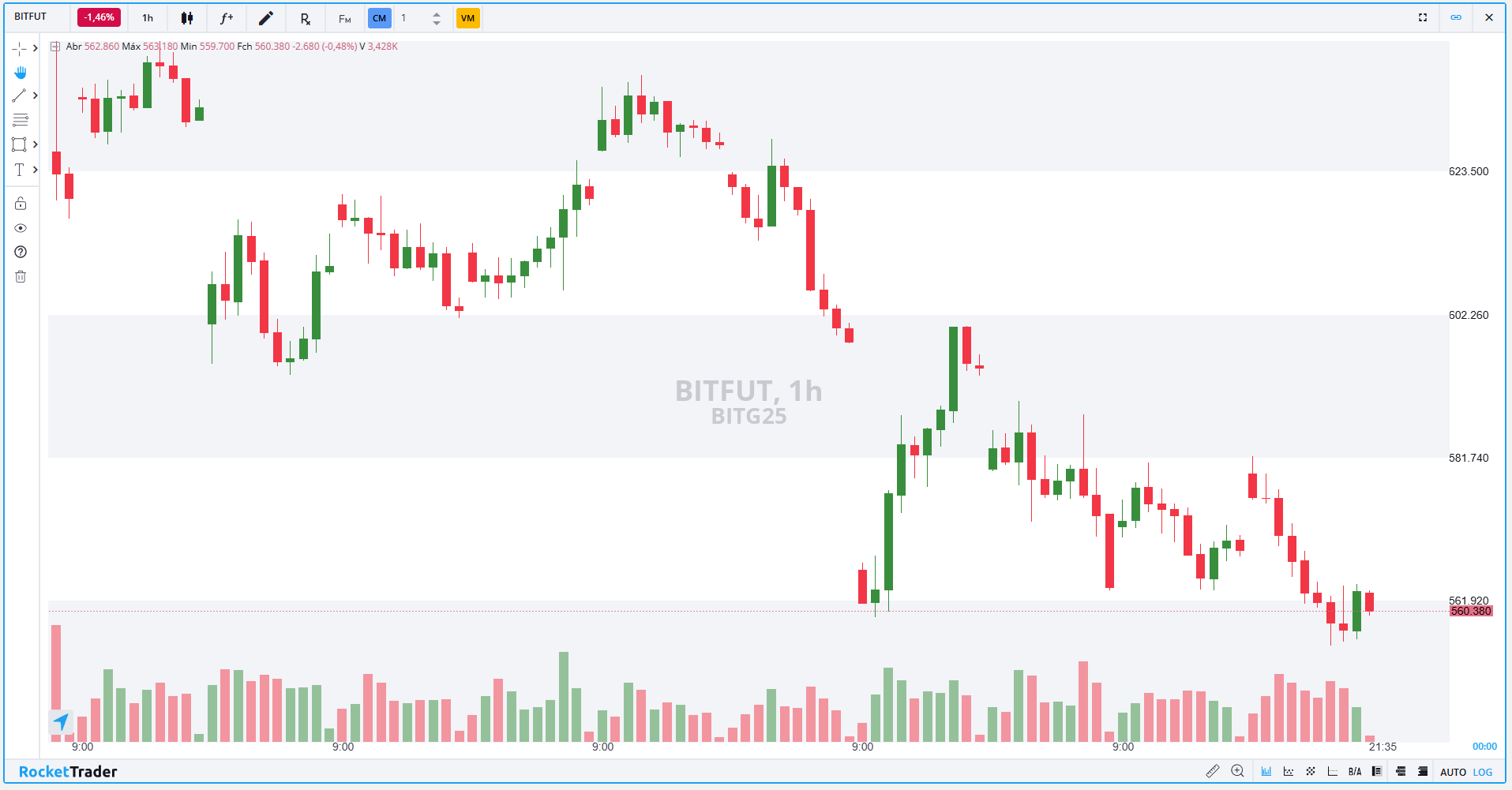Toggle LOG scale at bottom right
The image size is (1512, 790).
click(1483, 772)
